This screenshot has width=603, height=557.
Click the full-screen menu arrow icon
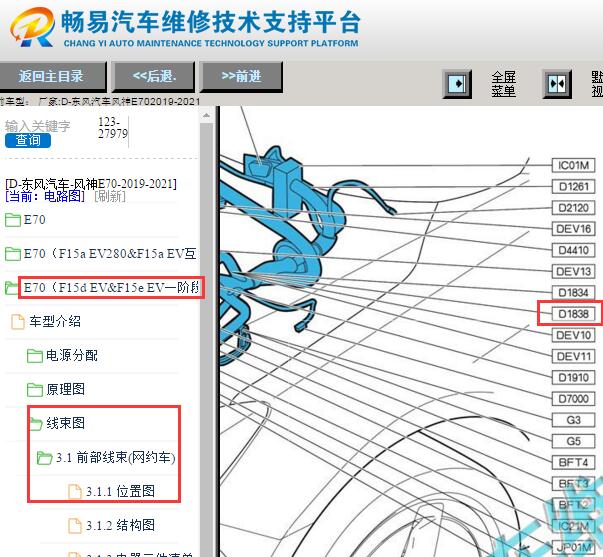pos(457,83)
